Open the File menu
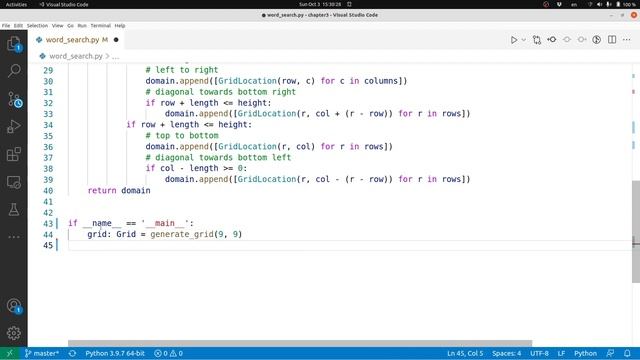The image size is (640, 360). point(6,25)
